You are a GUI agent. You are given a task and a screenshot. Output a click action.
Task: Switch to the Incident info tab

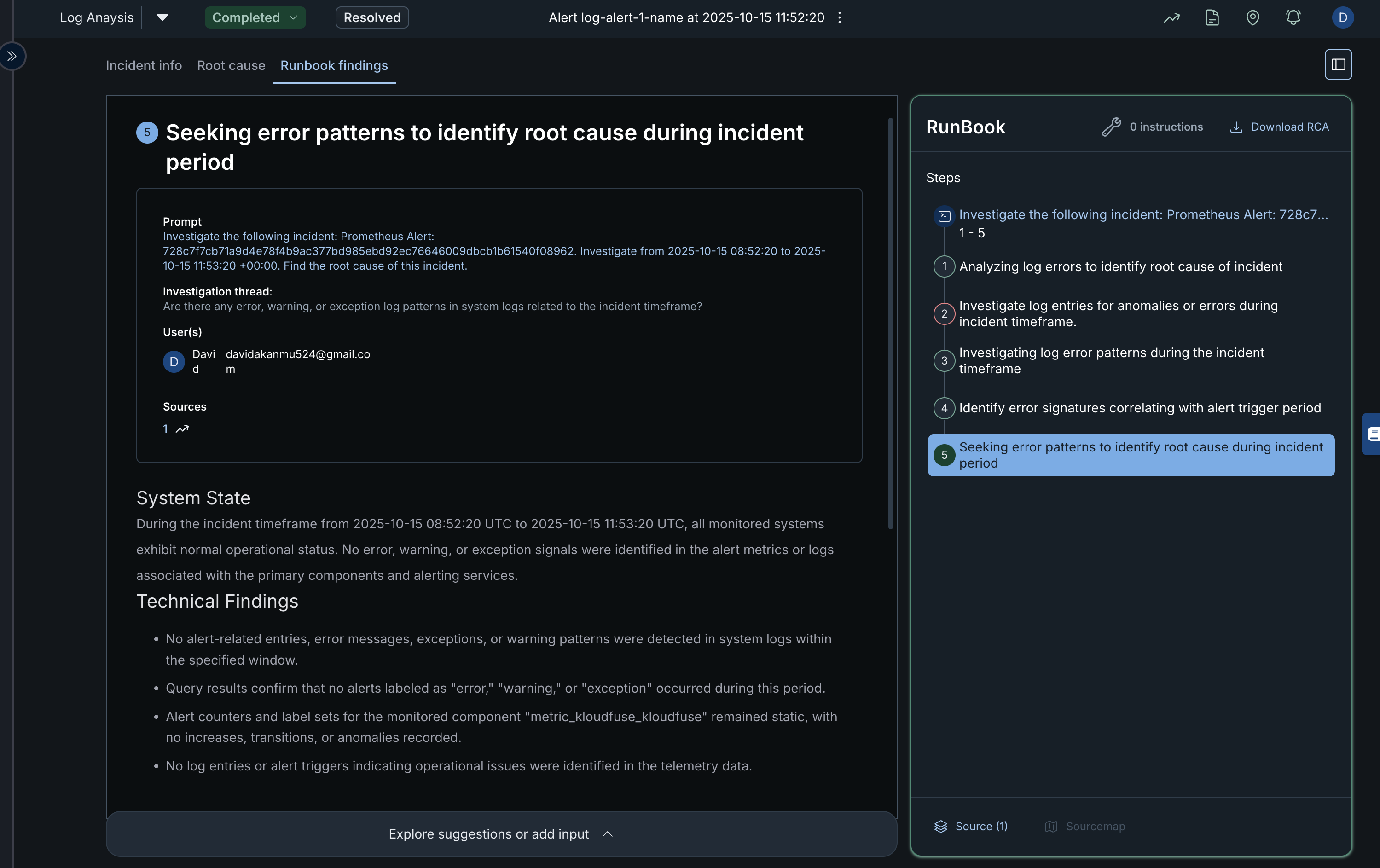pos(143,66)
